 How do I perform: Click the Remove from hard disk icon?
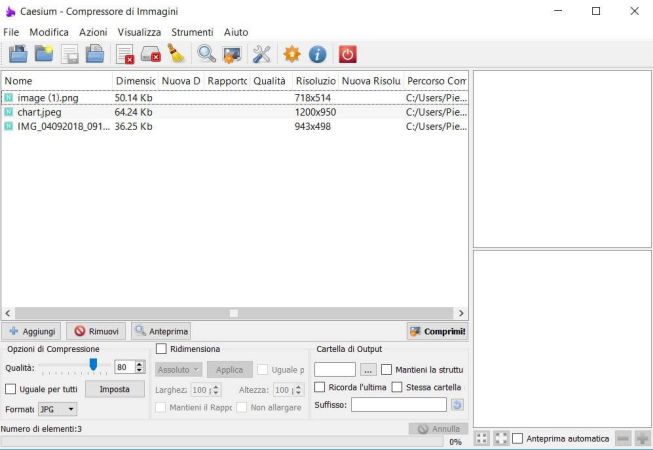pyautogui.click(x=150, y=54)
